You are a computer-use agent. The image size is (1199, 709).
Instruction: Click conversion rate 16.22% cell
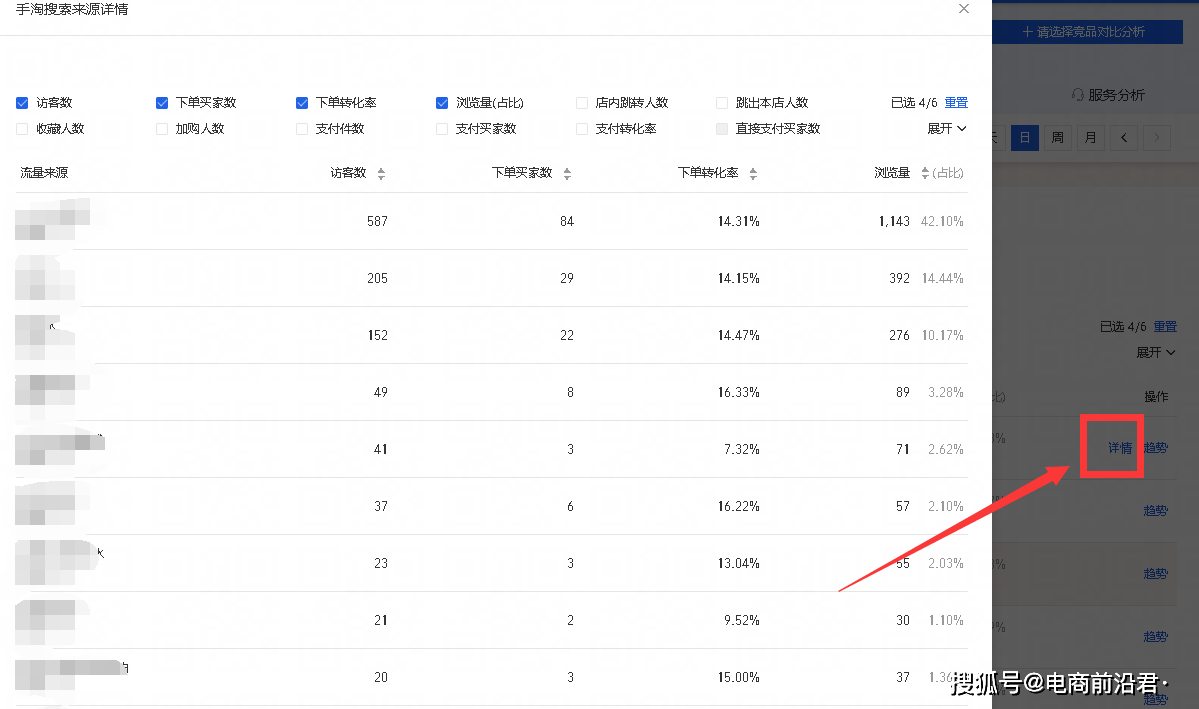click(739, 506)
